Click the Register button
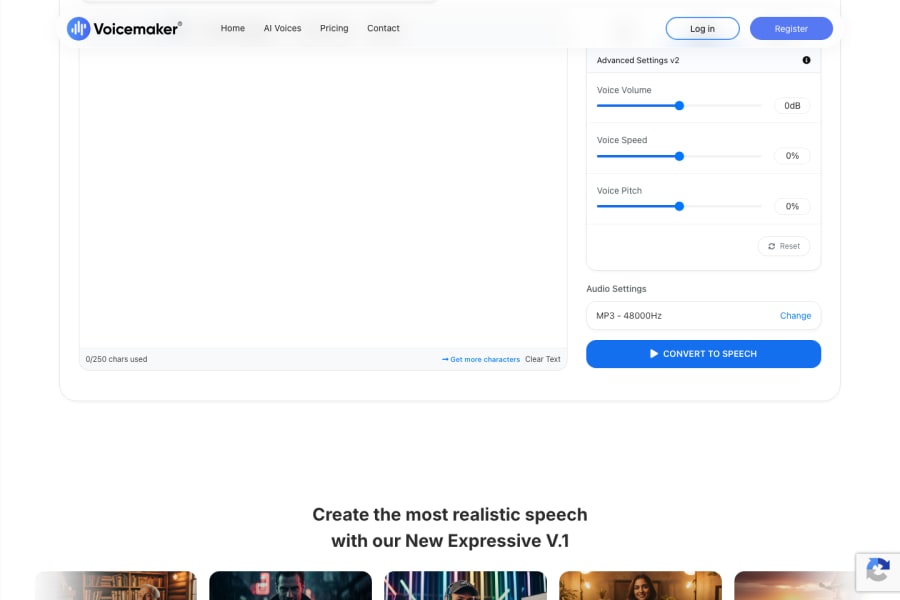The height and width of the screenshot is (600, 900). click(791, 28)
